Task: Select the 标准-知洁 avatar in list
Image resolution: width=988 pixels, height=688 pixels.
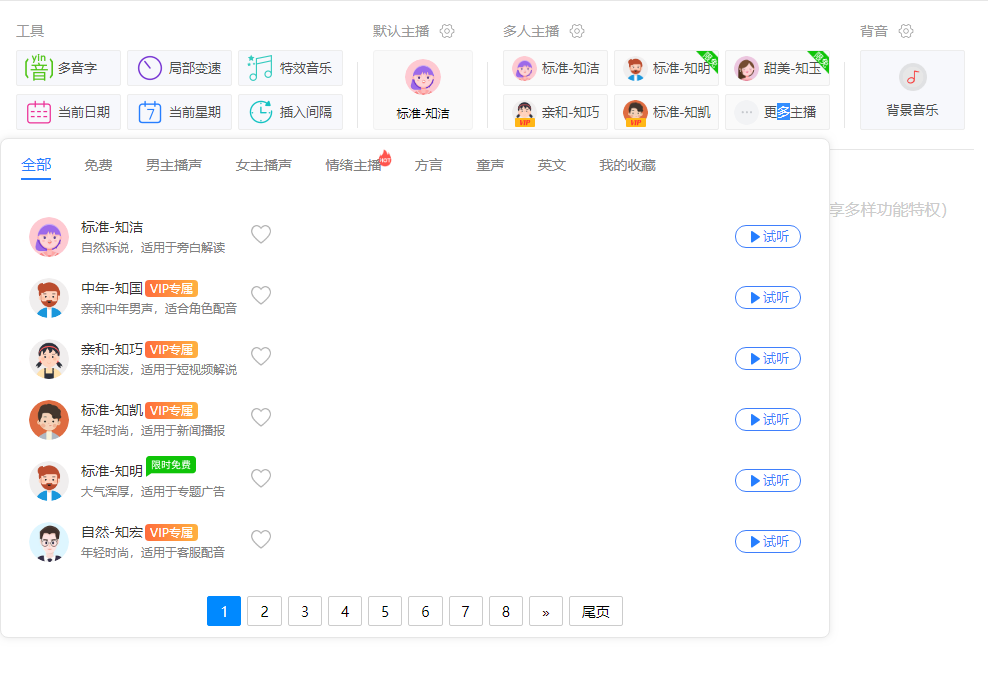Action: 49,237
